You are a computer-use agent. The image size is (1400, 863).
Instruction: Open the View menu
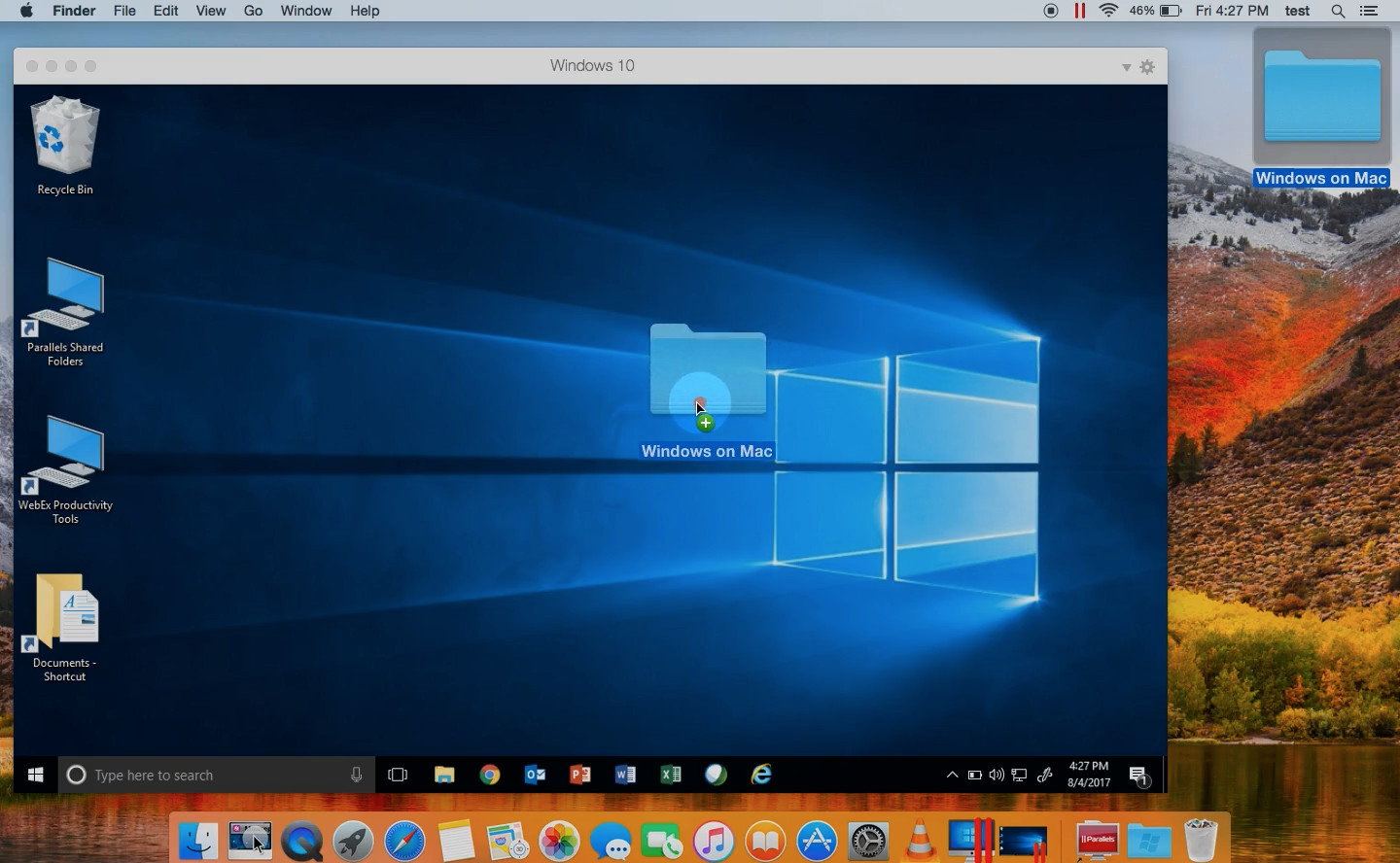[x=211, y=11]
